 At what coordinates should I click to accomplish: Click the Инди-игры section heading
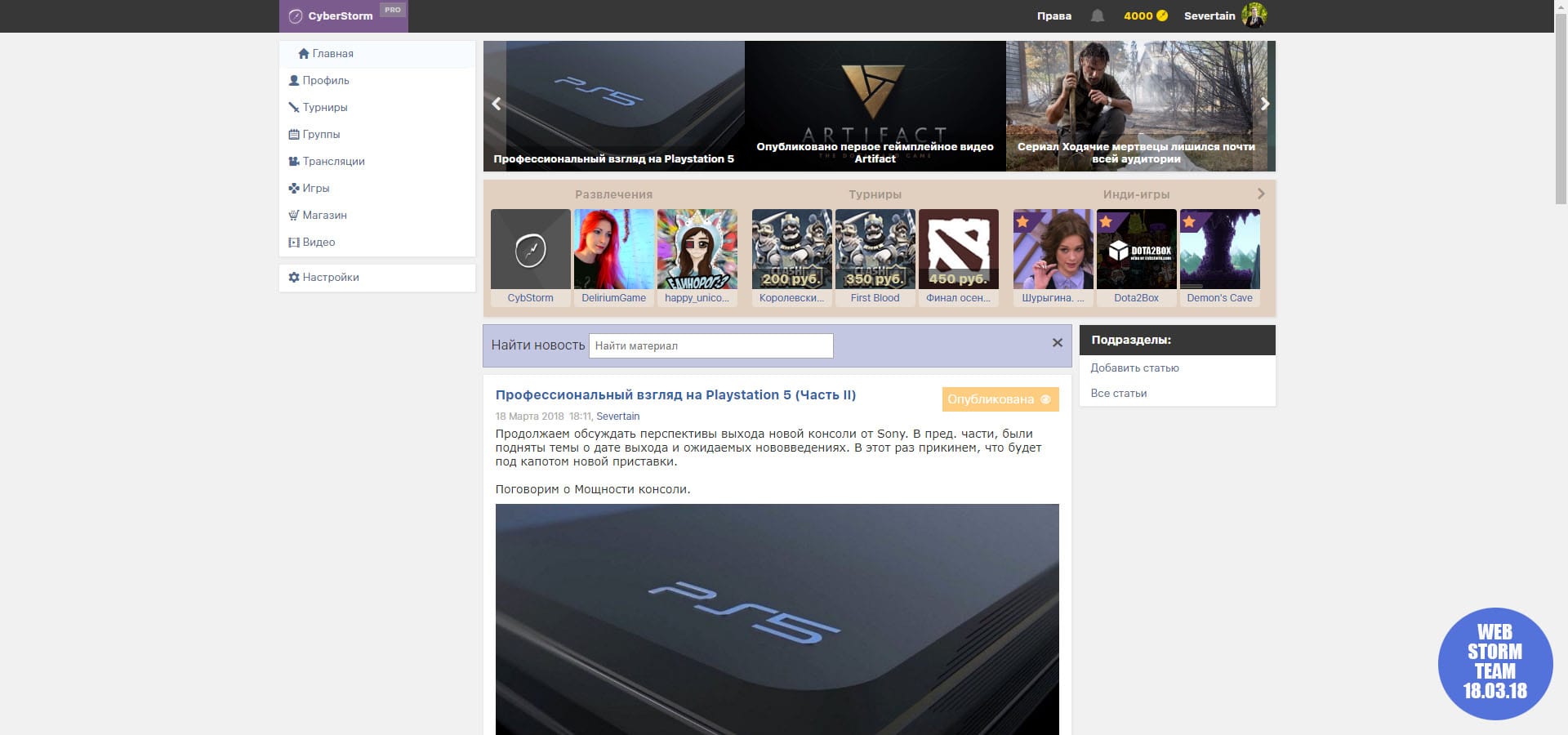[x=1136, y=194]
